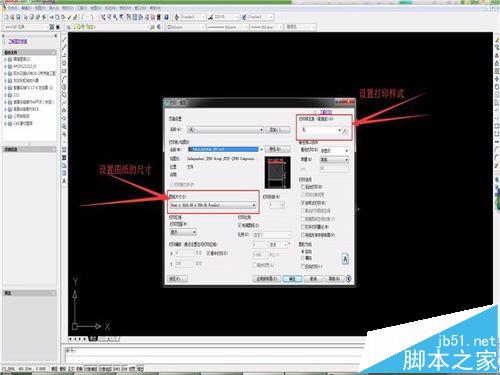500x375 pixels.
Task: Create a new drawing from the toolbar
Action: (x=6, y=17)
